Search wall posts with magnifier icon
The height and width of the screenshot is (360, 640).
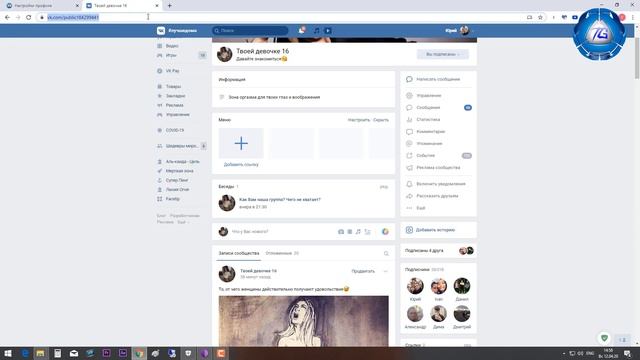pyautogui.click(x=386, y=253)
